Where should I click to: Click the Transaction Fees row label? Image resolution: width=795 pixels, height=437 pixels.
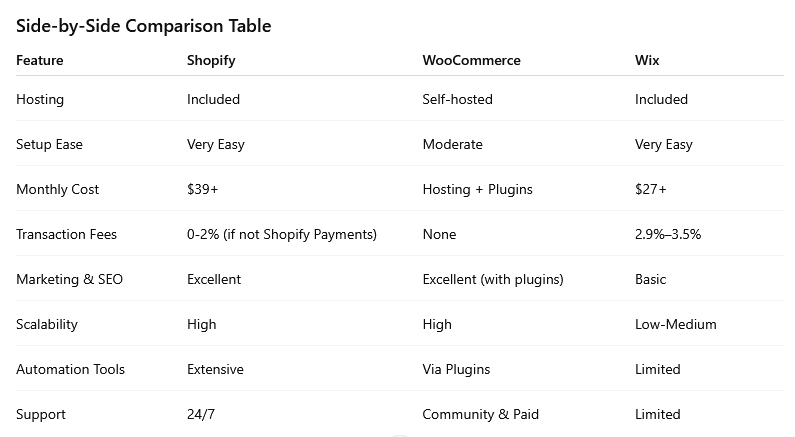tap(66, 234)
